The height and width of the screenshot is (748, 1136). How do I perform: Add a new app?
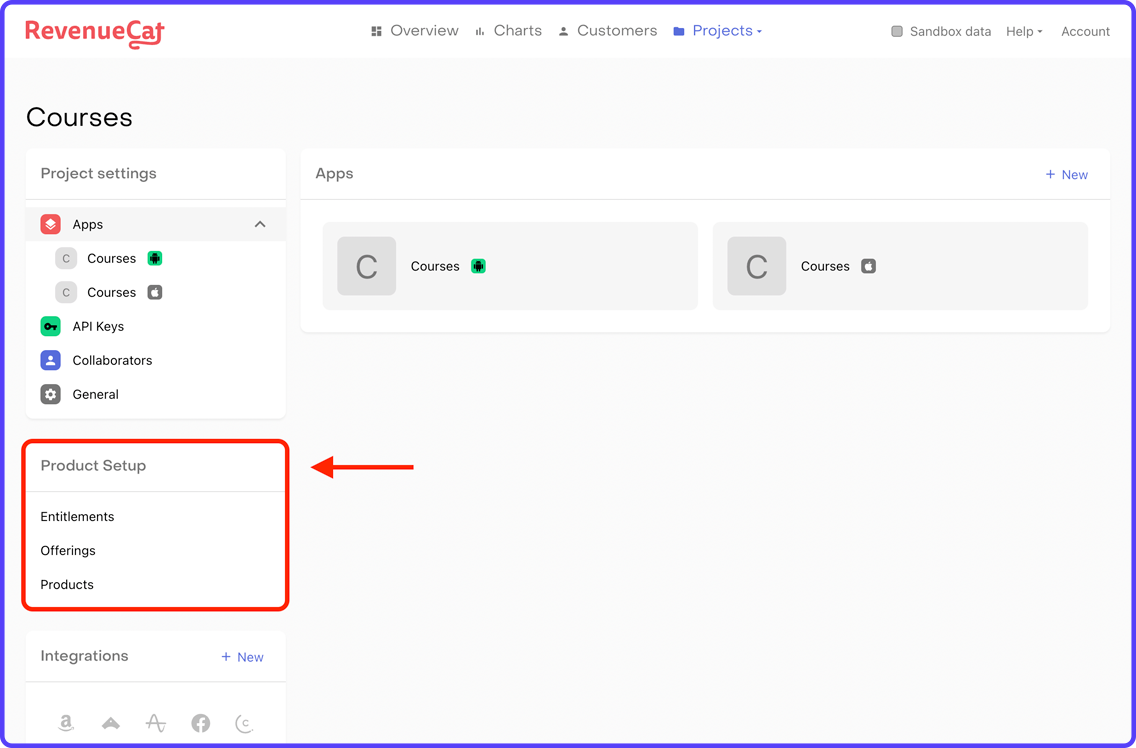click(x=1066, y=175)
